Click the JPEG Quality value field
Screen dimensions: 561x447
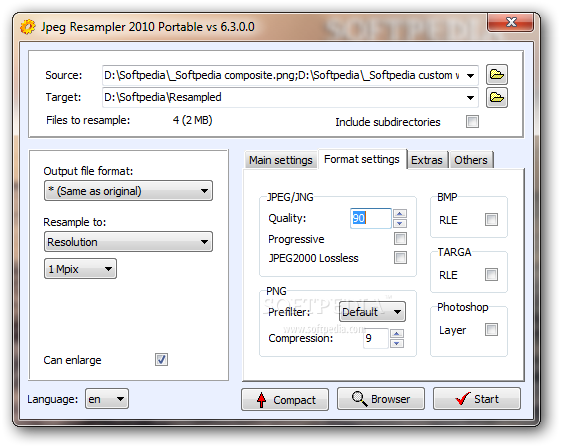371,218
